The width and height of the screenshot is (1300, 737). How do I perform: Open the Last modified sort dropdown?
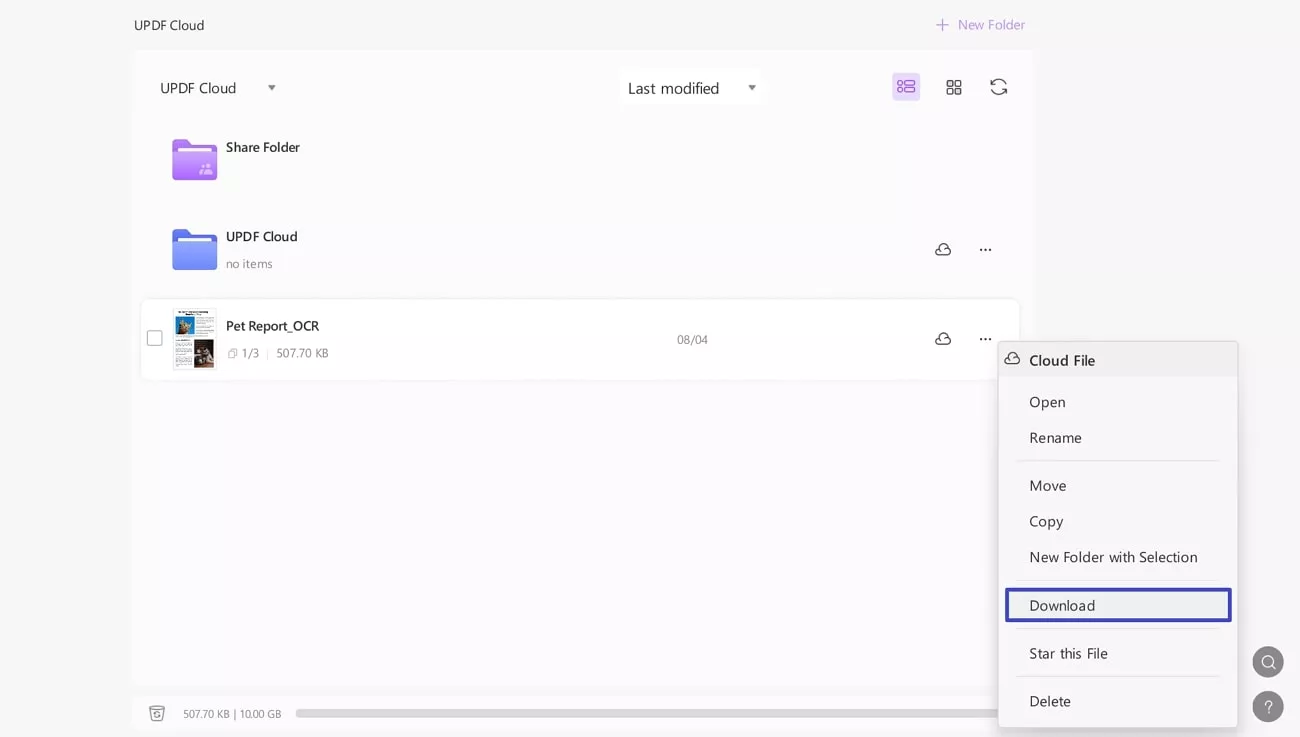[x=692, y=88]
